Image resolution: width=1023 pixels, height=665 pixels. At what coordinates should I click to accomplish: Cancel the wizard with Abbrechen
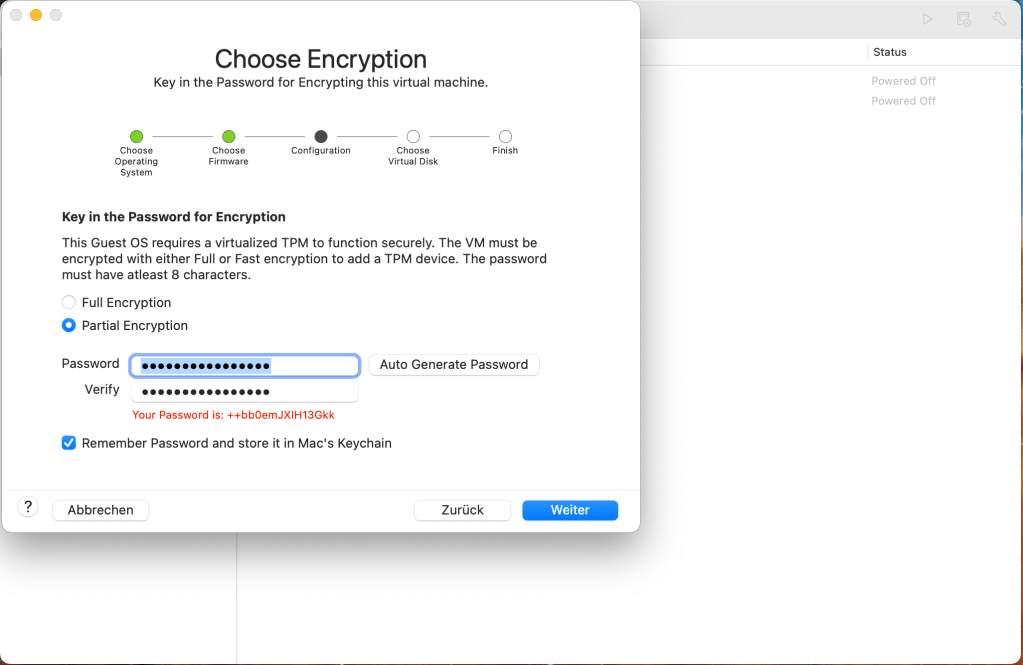click(x=100, y=510)
